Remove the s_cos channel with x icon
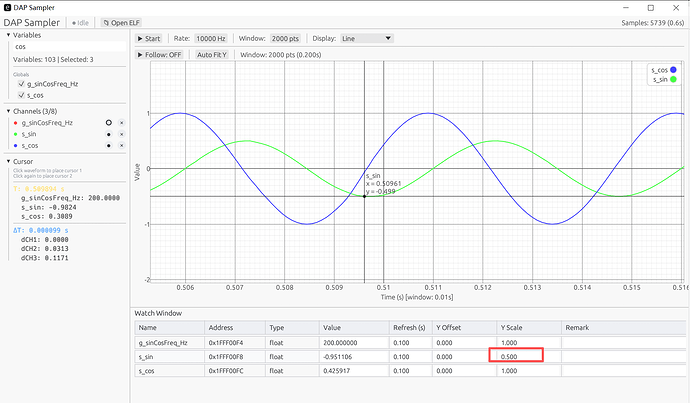 (x=122, y=146)
